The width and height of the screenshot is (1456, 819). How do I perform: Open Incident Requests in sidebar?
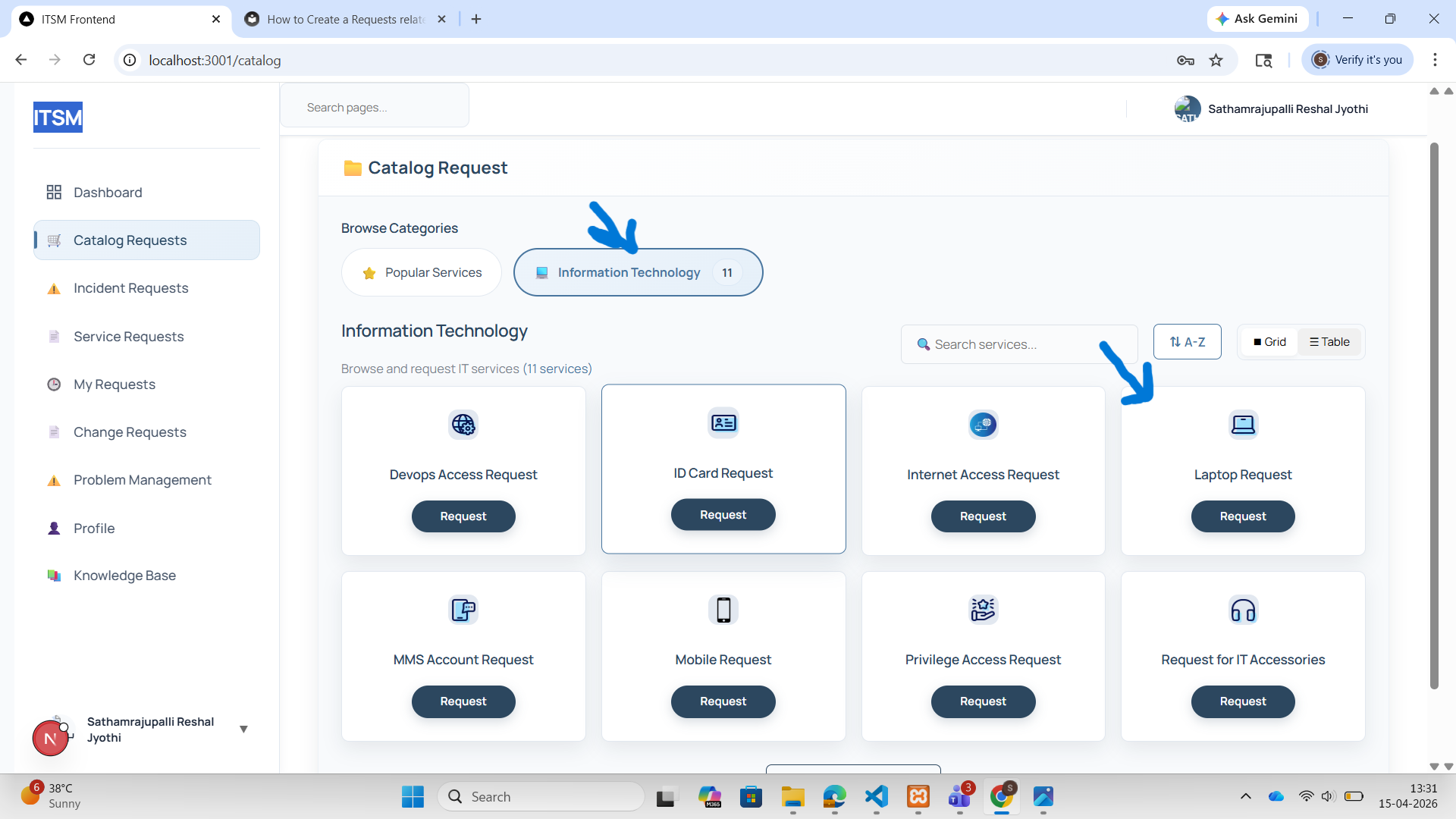pyautogui.click(x=146, y=288)
